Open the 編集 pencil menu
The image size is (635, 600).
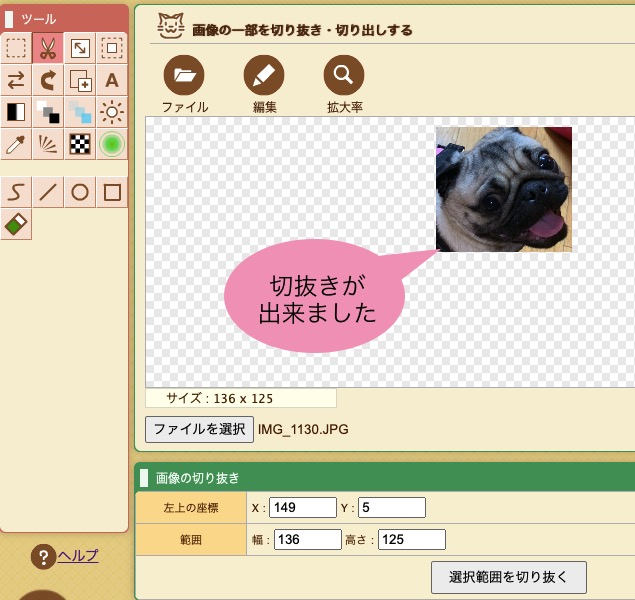click(x=264, y=75)
